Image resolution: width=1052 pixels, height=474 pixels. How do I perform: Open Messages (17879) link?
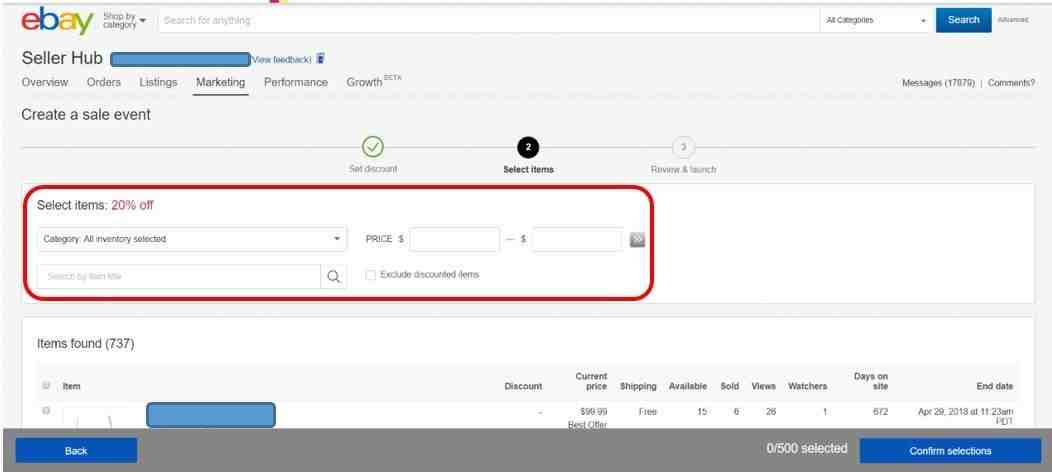pyautogui.click(x=938, y=83)
